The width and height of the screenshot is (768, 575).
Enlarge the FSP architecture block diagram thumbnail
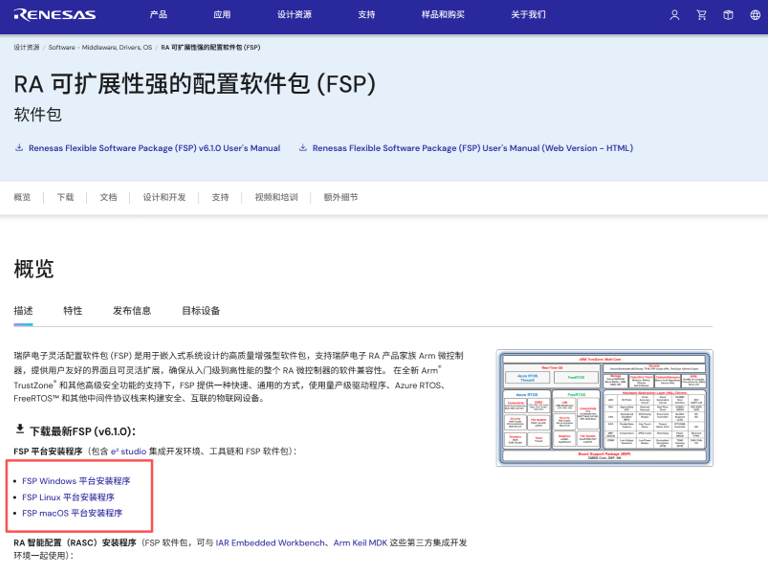604,407
